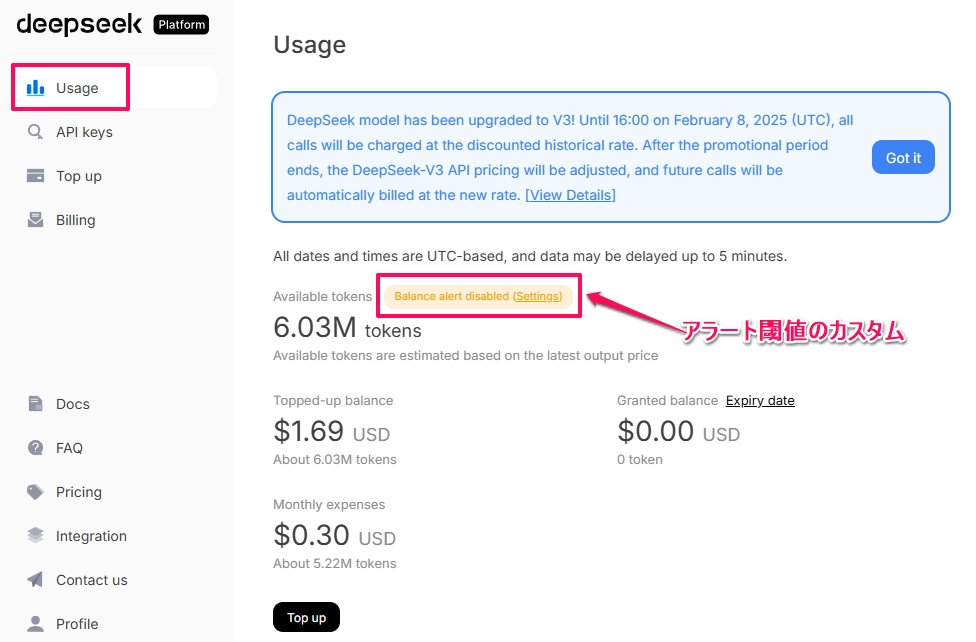The height and width of the screenshot is (642, 976).
Task: Click the UTC-based dates notice text
Action: pos(530,256)
